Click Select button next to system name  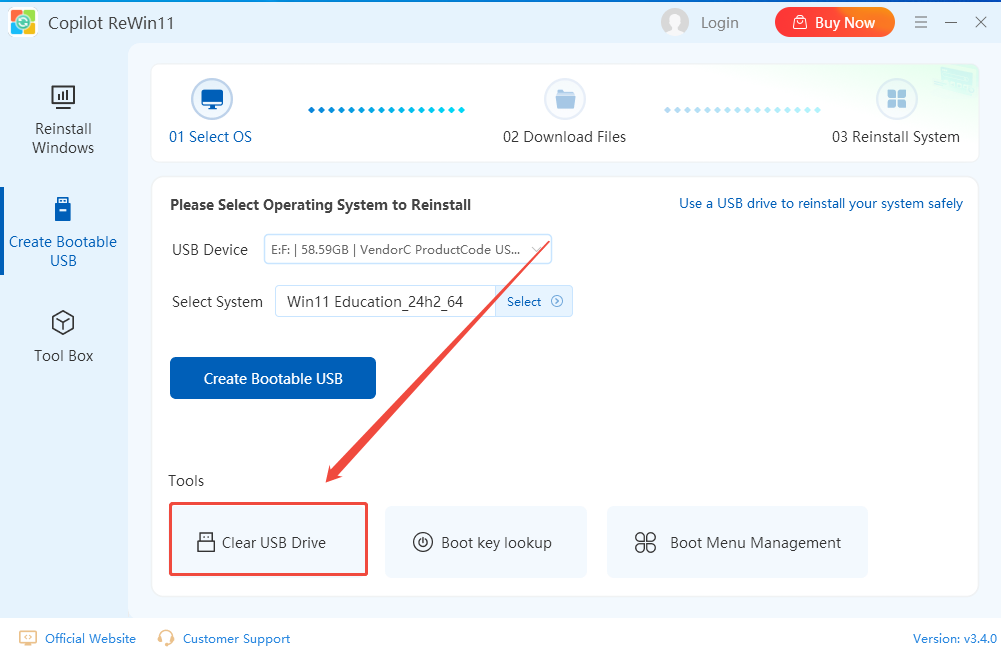pos(534,301)
